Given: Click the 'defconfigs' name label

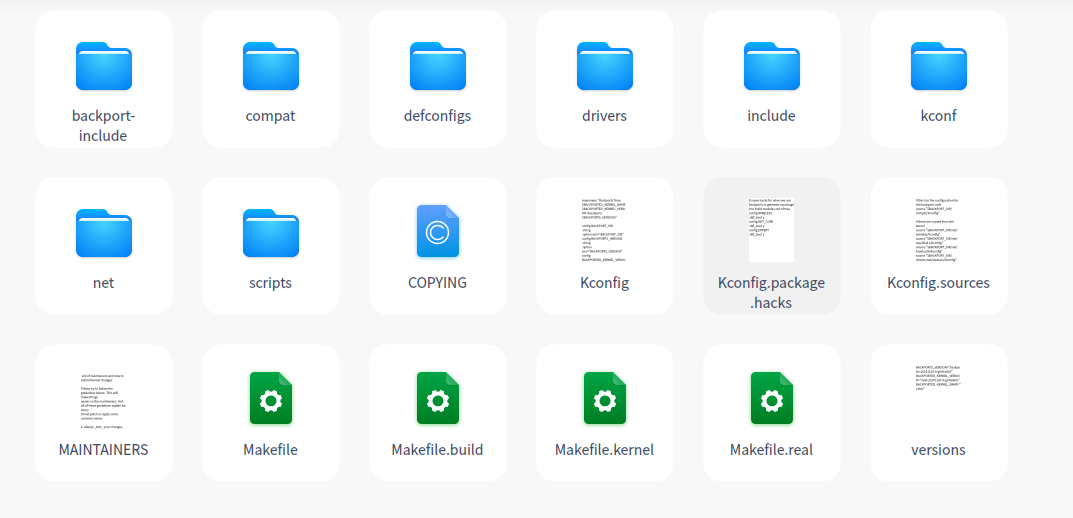Looking at the screenshot, I should coord(437,116).
